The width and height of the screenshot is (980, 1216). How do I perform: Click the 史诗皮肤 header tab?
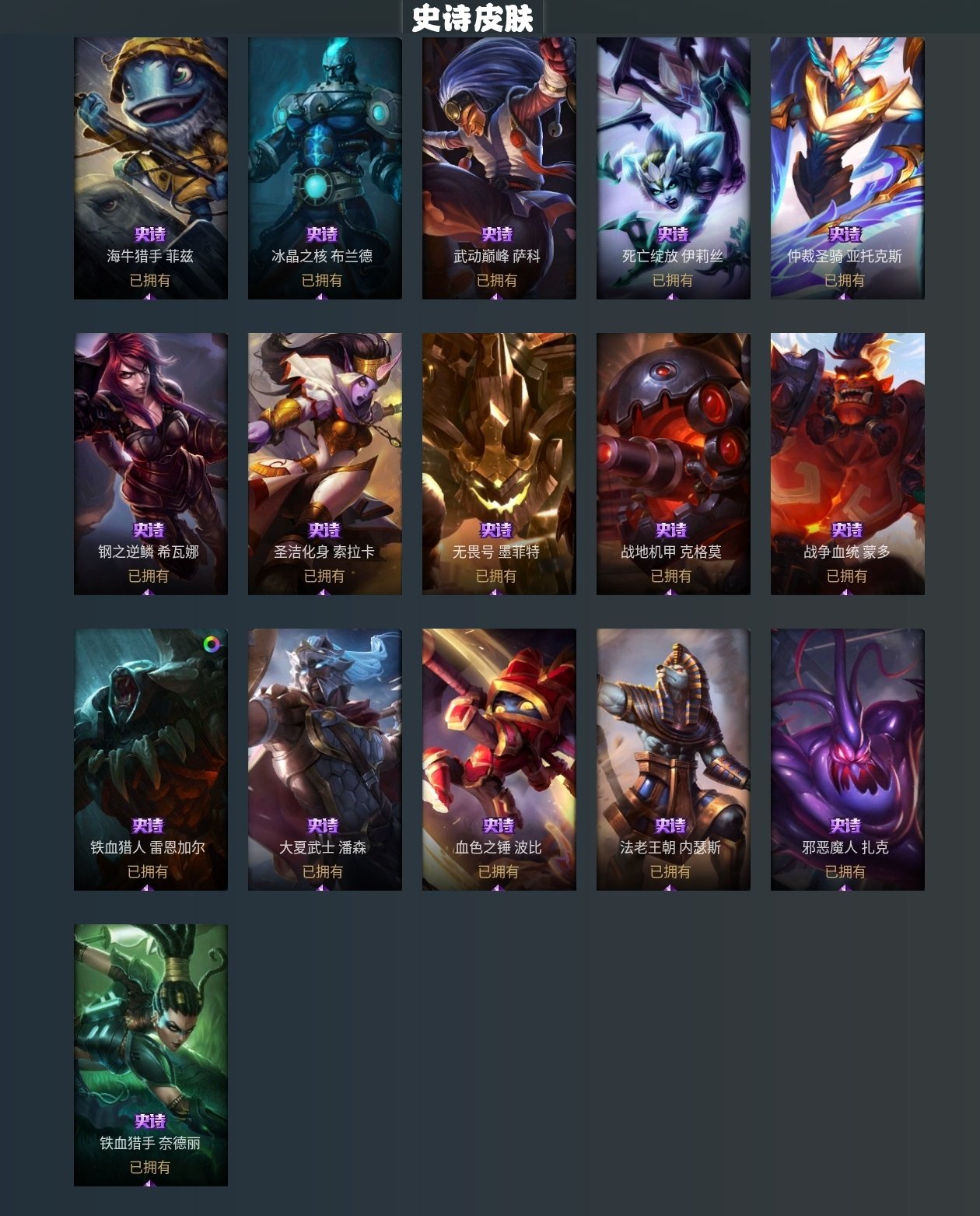472,18
